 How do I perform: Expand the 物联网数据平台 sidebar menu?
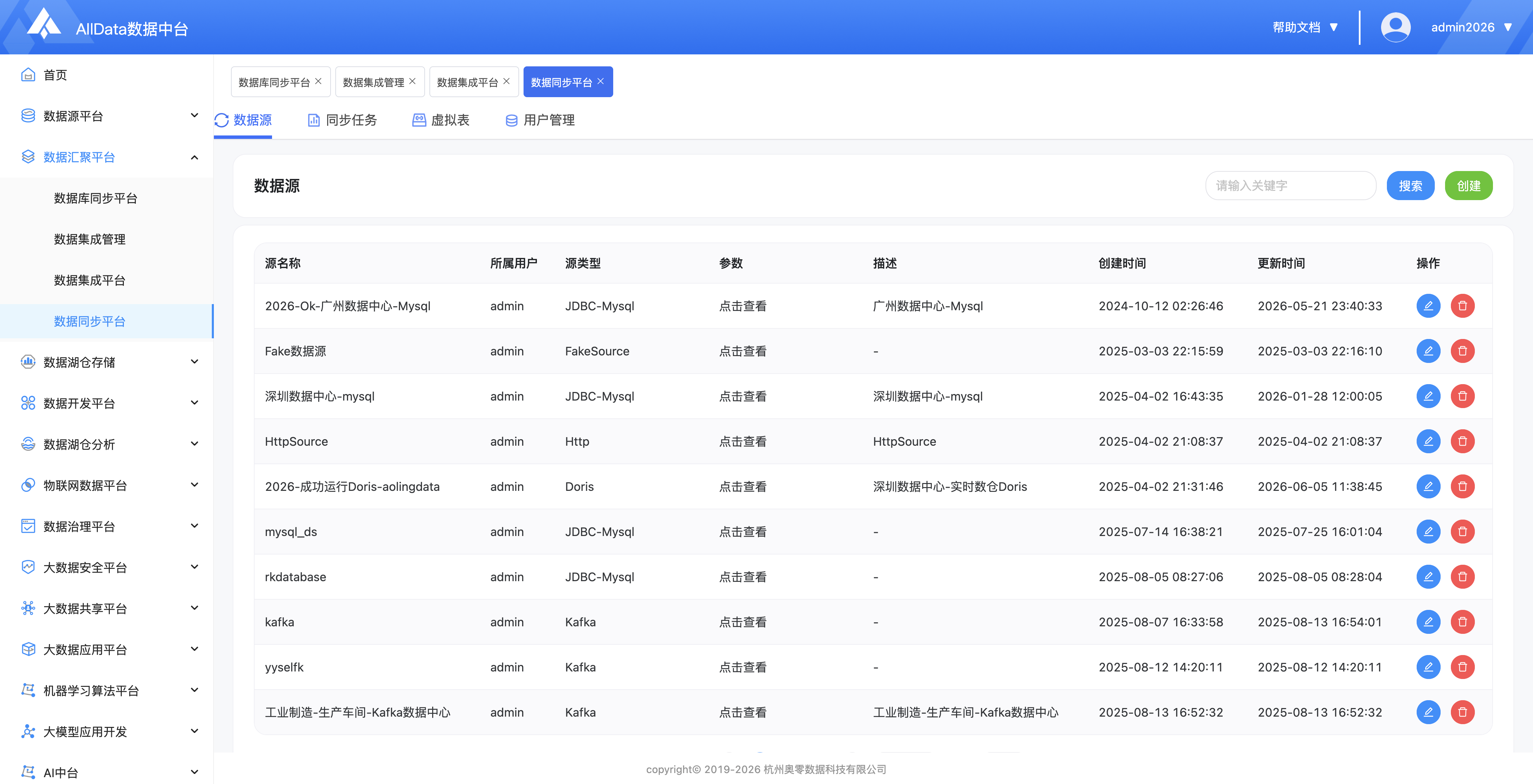coord(106,485)
